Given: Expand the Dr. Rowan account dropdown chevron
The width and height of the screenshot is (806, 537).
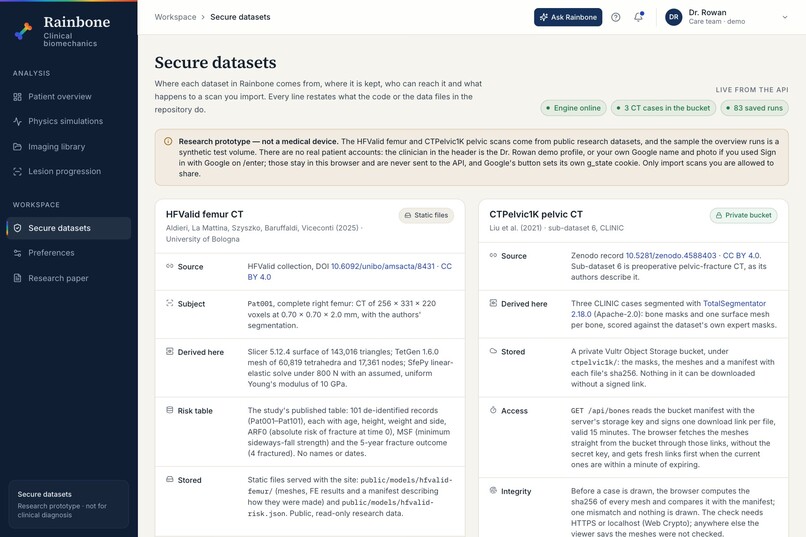Looking at the screenshot, I should pos(785,17).
